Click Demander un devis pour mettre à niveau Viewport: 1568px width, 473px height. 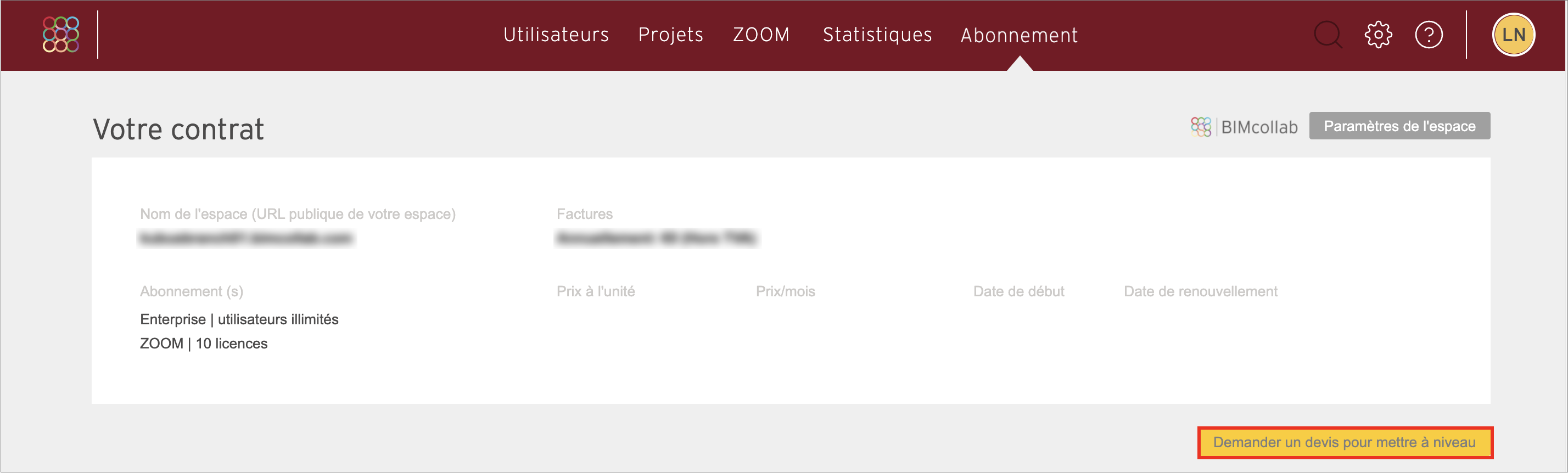pyautogui.click(x=1345, y=443)
